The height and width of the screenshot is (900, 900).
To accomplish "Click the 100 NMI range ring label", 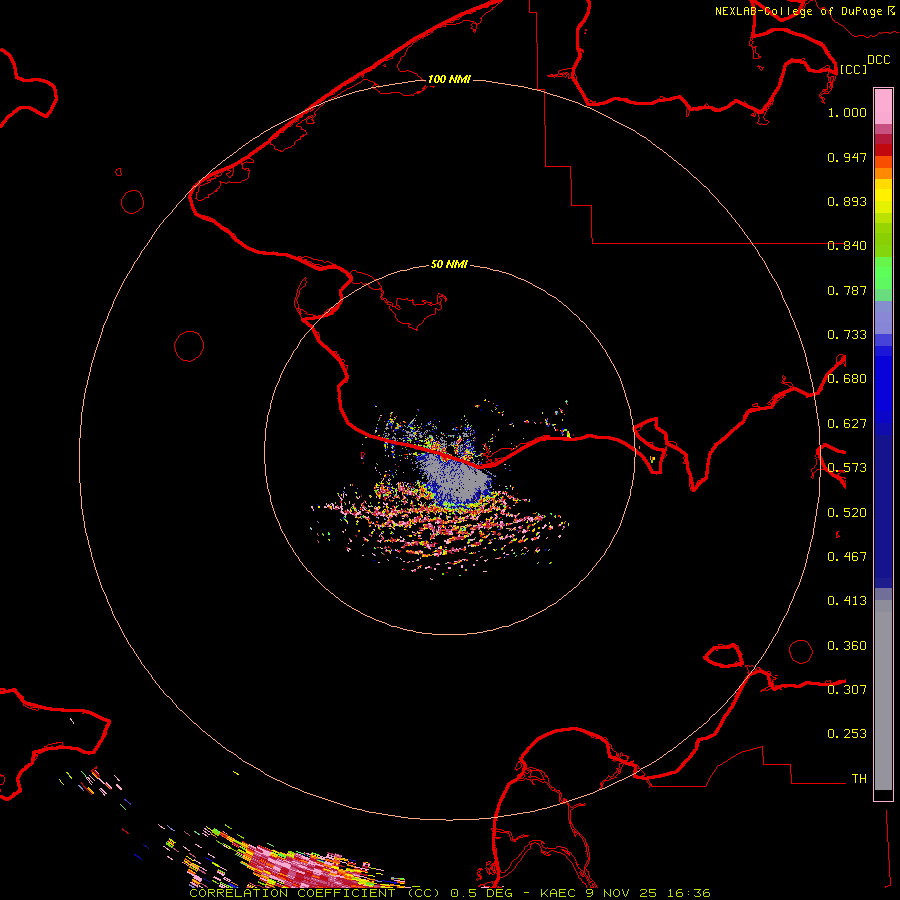I will 449,79.
